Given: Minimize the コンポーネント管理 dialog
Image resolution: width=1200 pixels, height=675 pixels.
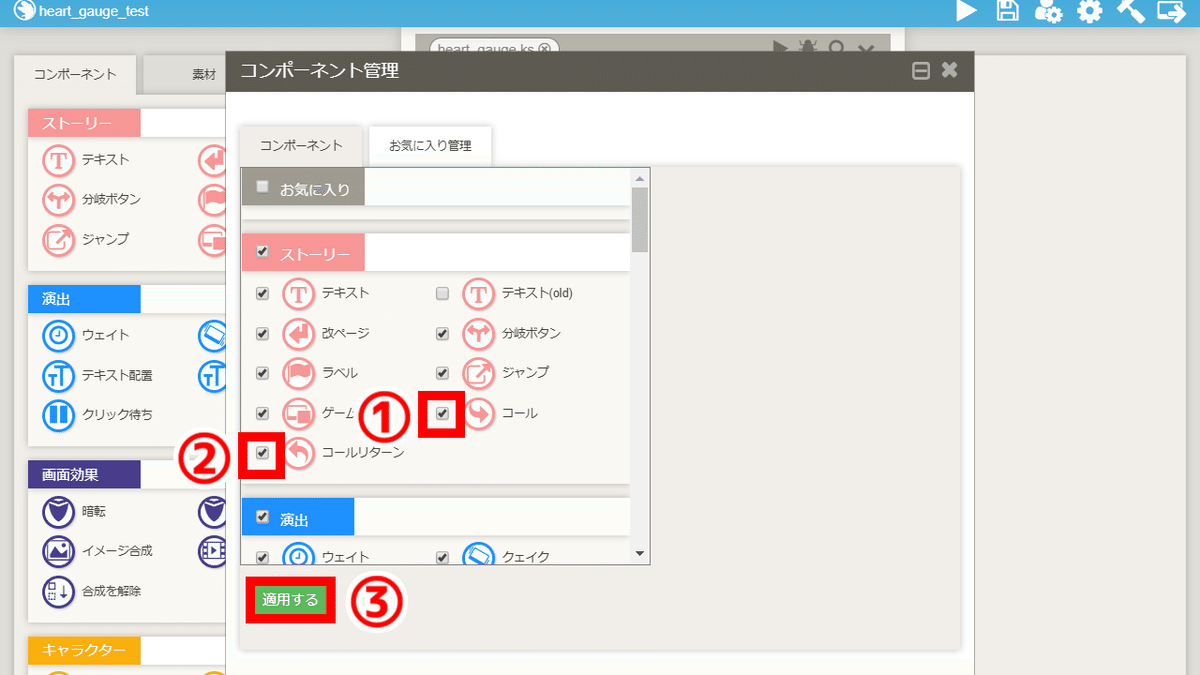Looking at the screenshot, I should 921,71.
